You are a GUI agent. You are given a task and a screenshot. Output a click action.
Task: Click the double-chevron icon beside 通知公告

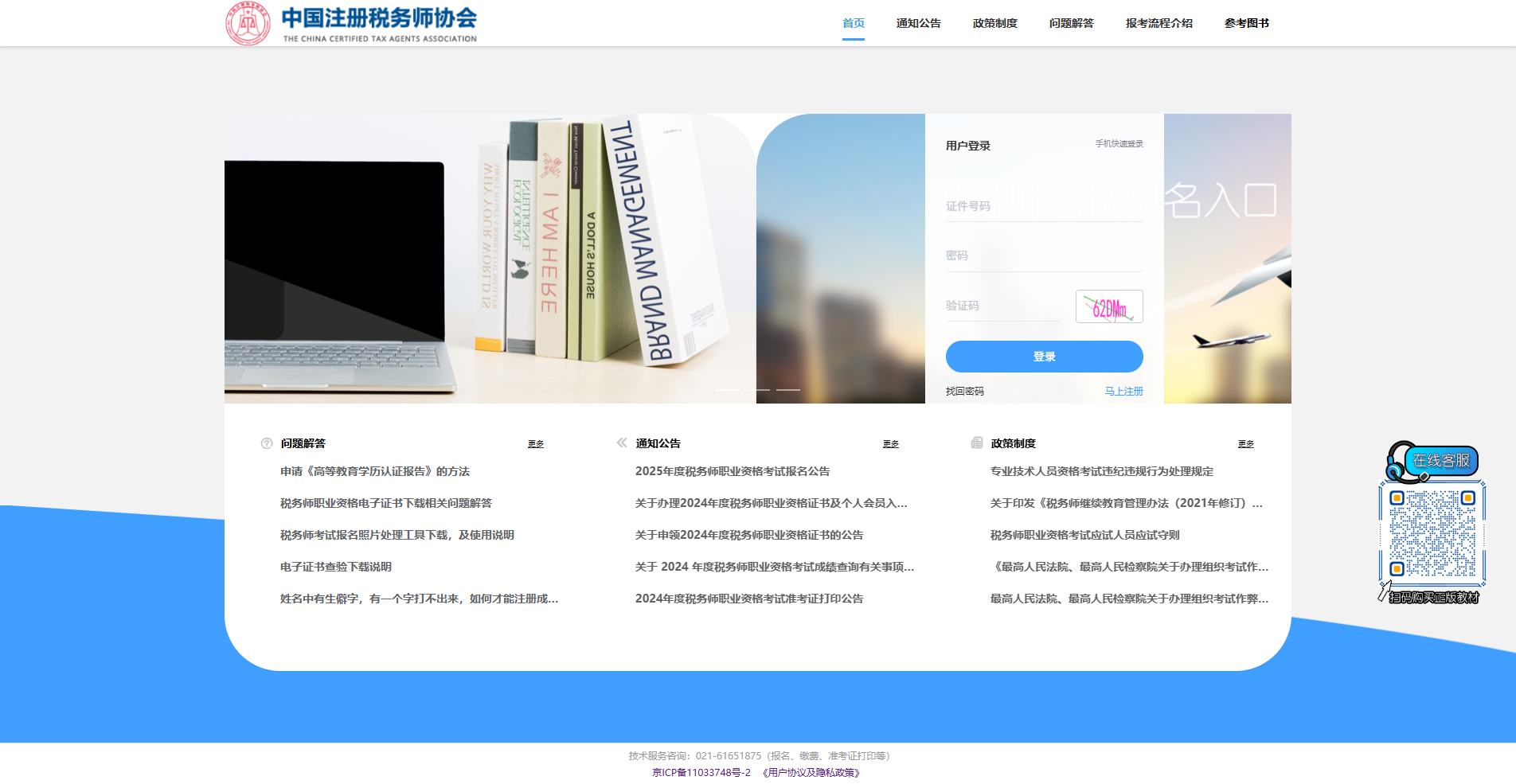coord(621,443)
